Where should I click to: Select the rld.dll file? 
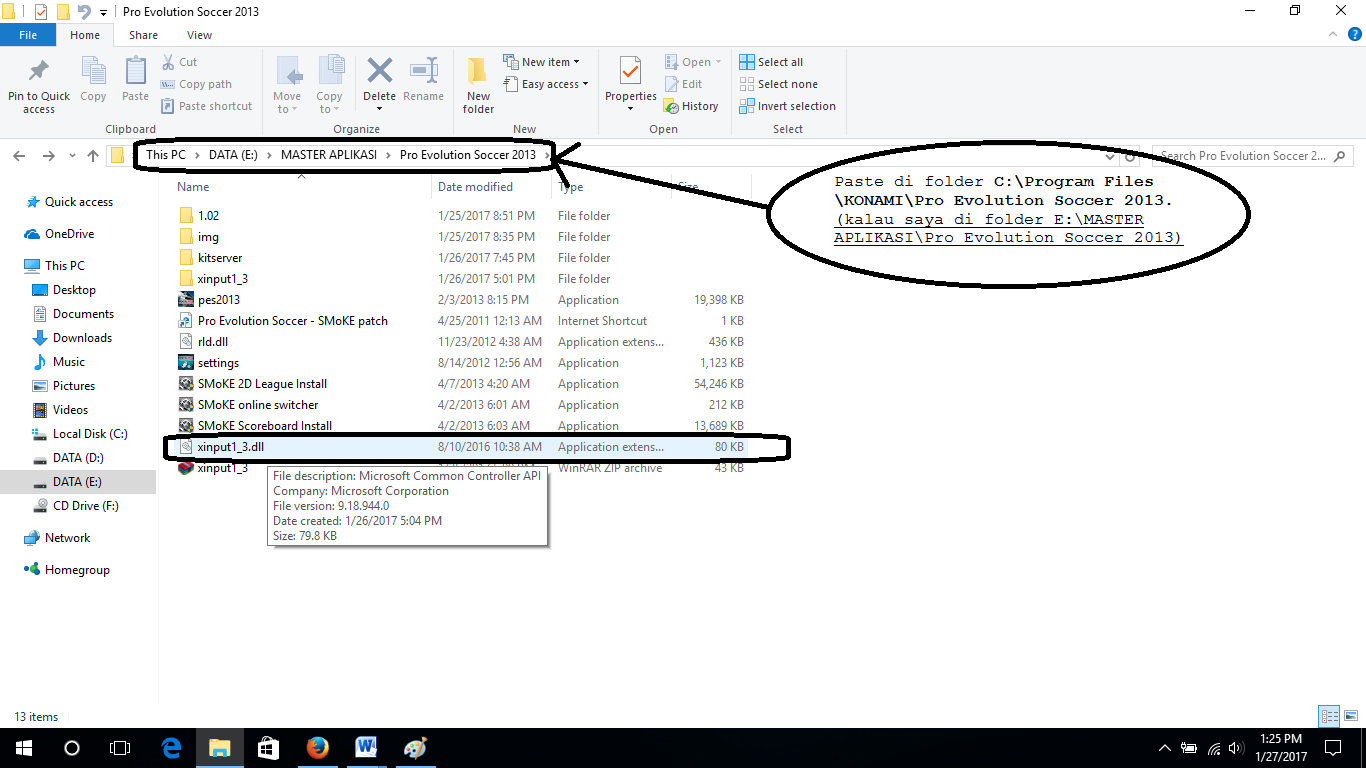pyautogui.click(x=213, y=342)
